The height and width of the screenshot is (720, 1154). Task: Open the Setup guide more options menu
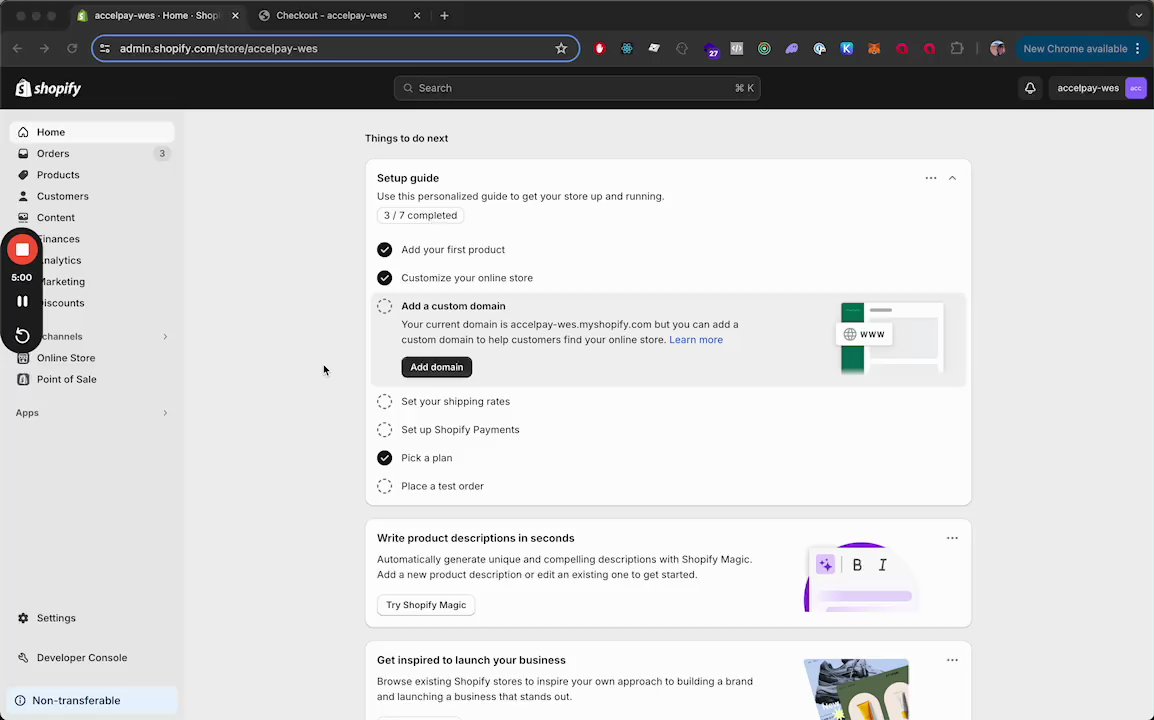coord(931,178)
